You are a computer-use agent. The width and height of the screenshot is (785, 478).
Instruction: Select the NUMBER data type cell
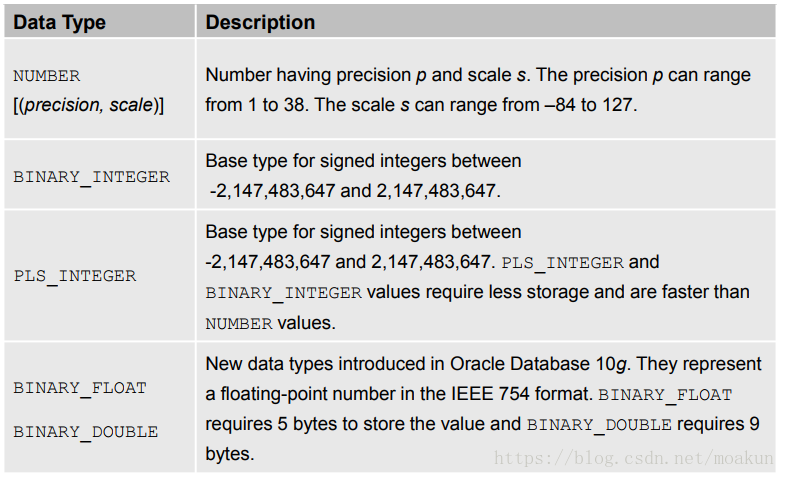pyautogui.click(x=47, y=76)
